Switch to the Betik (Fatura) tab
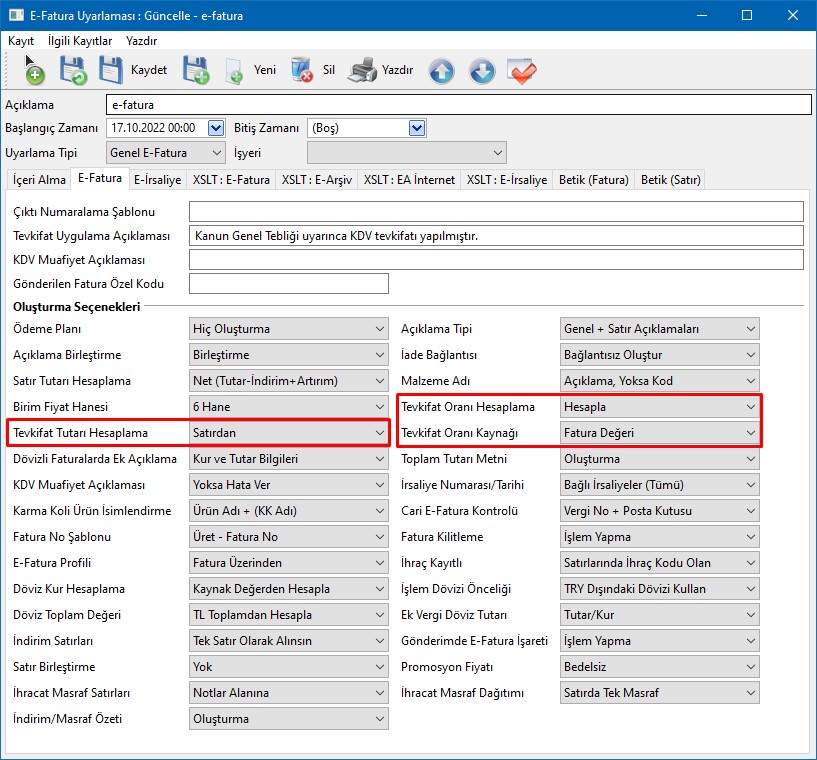 point(594,180)
